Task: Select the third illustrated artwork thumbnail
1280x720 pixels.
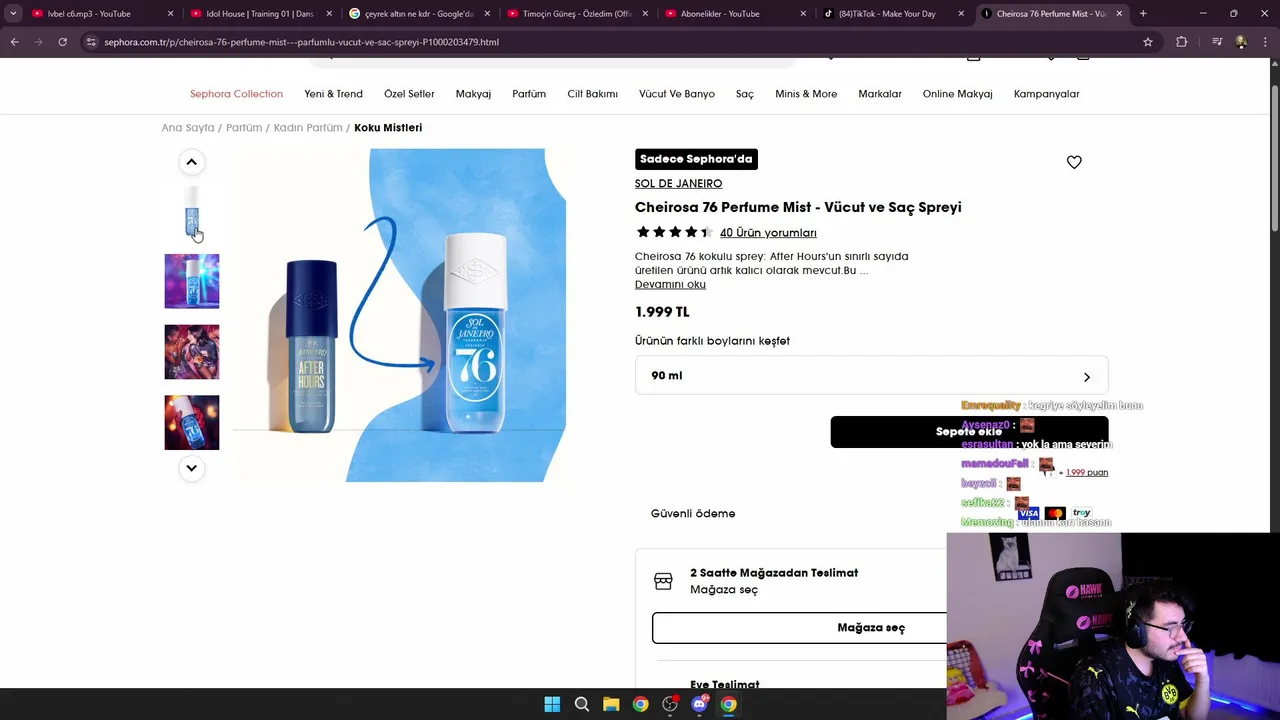Action: 192,352
